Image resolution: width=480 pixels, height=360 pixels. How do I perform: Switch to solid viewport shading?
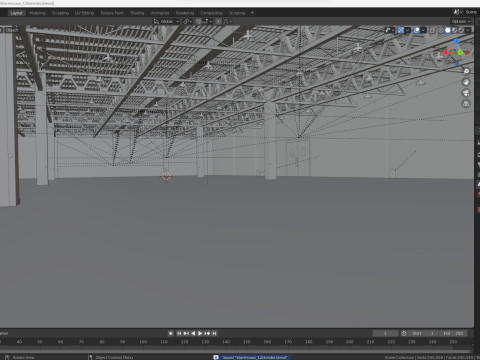(448, 30)
